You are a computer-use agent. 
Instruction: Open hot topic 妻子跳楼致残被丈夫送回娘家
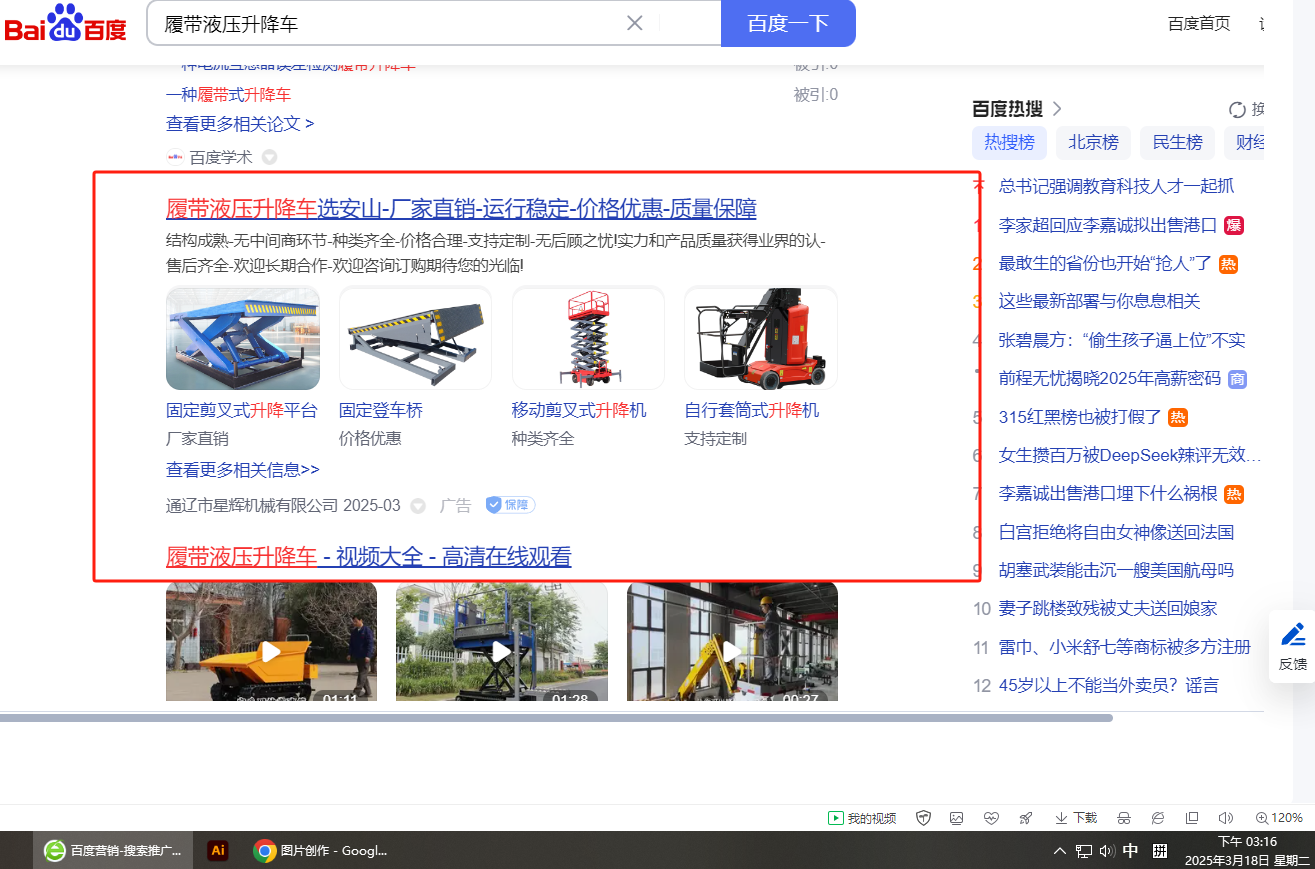pos(1108,609)
